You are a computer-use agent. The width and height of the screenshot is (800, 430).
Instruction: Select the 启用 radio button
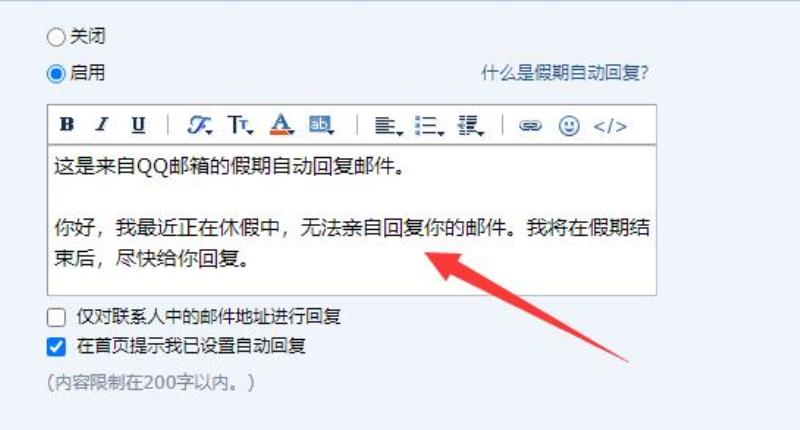click(56, 74)
